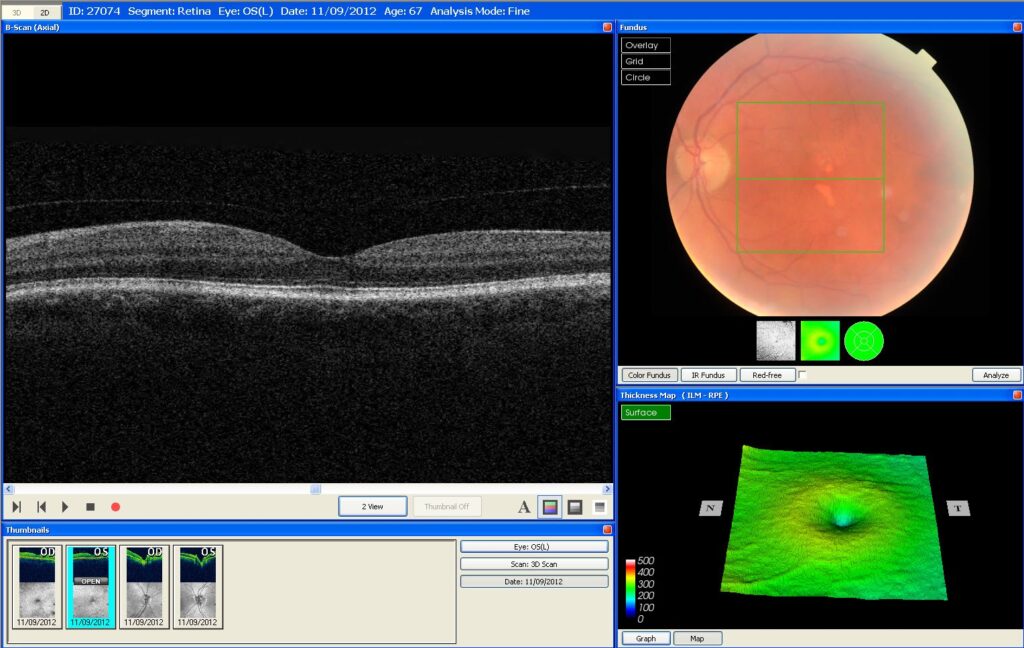Select the OD optic disc thumbnail
This screenshot has width=1024, height=648.
point(144,587)
